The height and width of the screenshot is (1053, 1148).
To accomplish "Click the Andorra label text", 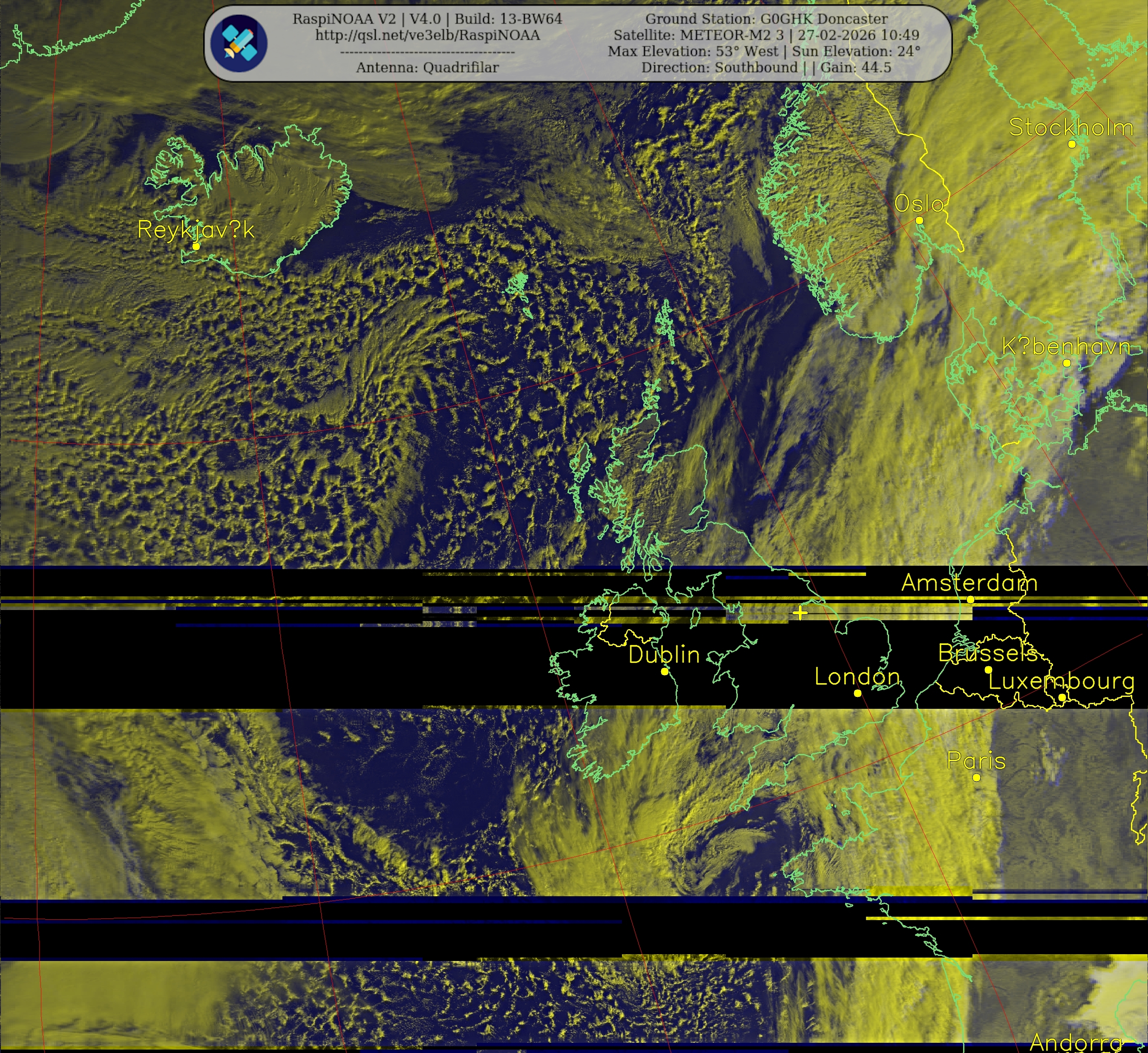I will [1076, 1042].
